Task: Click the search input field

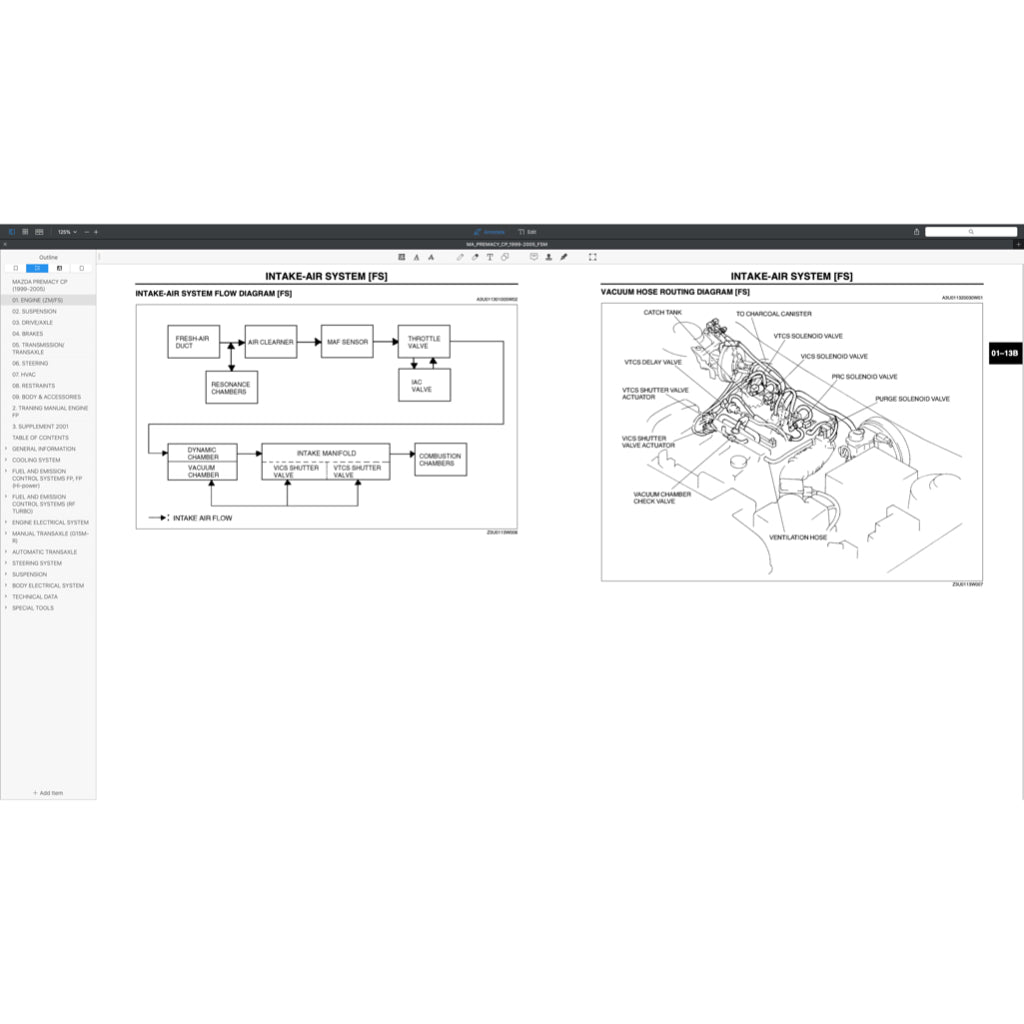Action: click(x=970, y=231)
